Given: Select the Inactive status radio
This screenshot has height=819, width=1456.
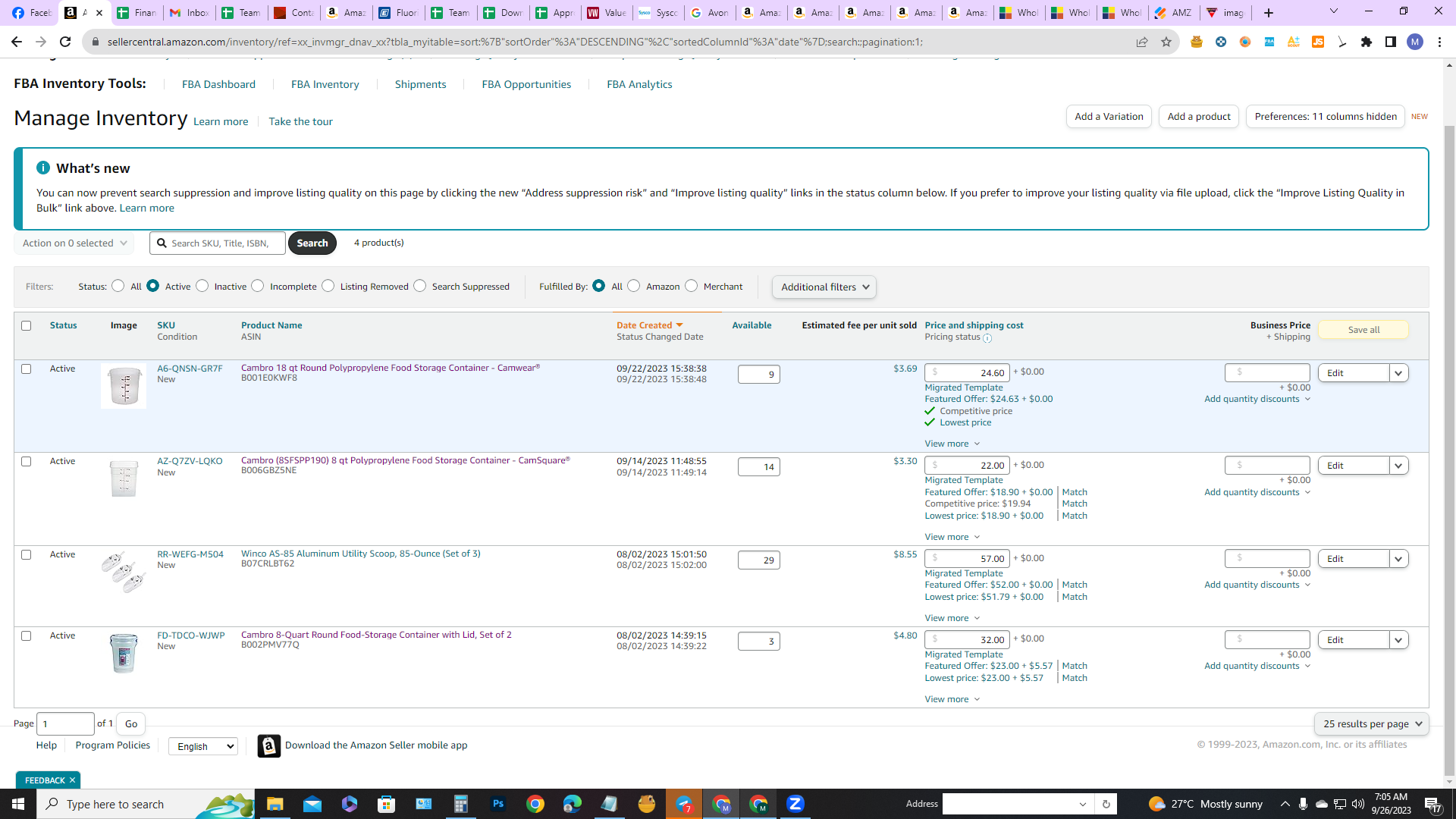Looking at the screenshot, I should point(202,286).
